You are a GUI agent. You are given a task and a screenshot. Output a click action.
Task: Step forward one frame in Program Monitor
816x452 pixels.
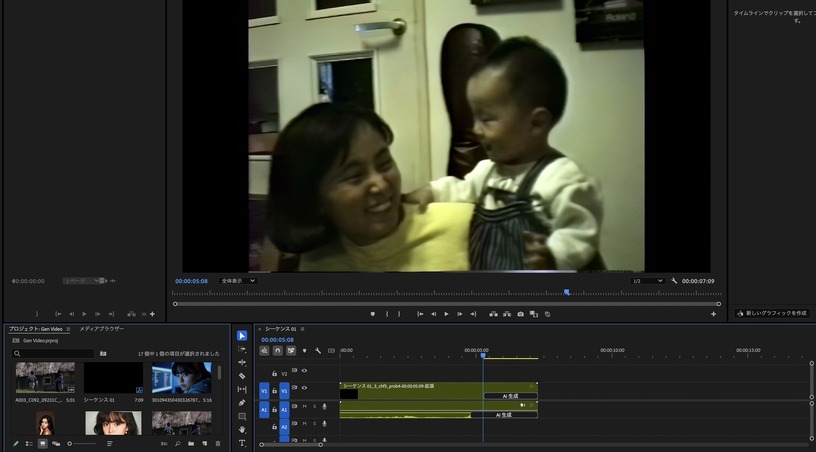point(460,314)
